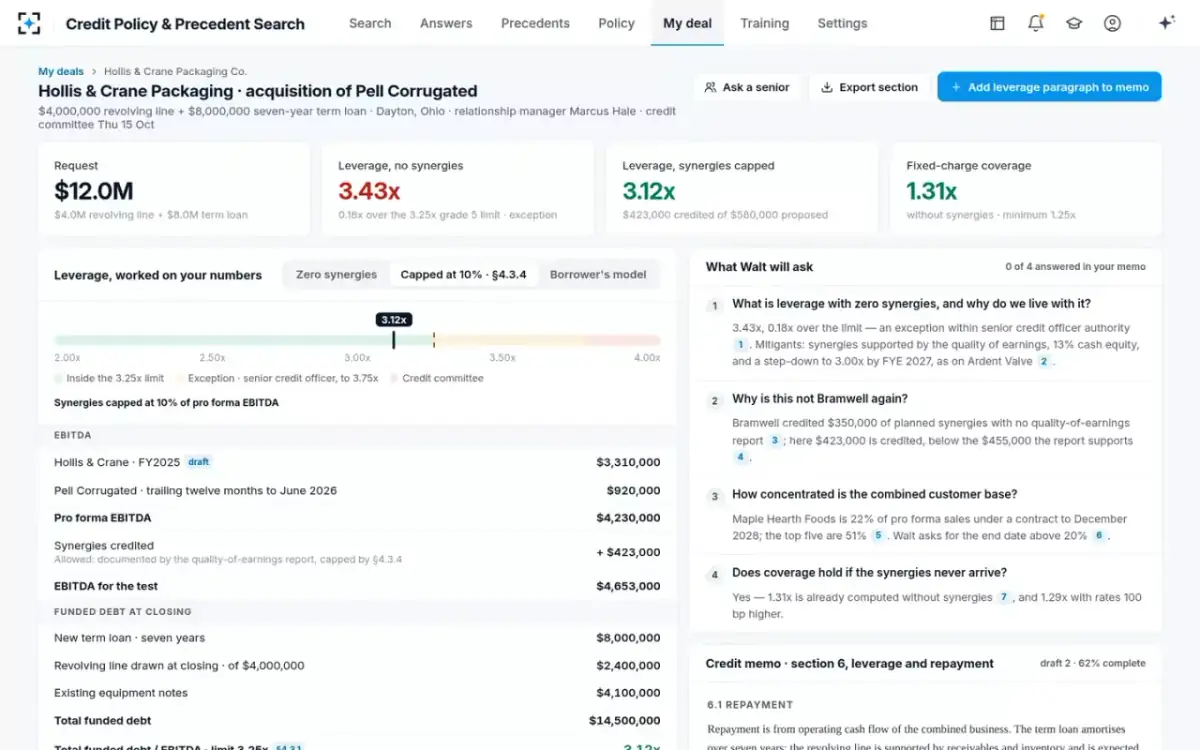Open the user profile icon

[1112, 23]
